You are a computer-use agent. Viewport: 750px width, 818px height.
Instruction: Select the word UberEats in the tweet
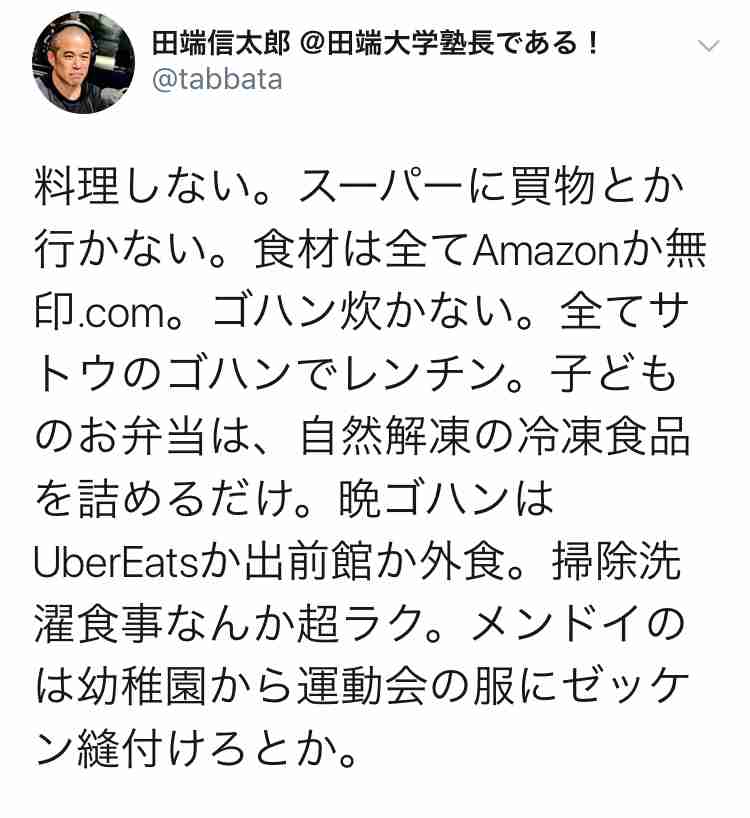(116, 562)
